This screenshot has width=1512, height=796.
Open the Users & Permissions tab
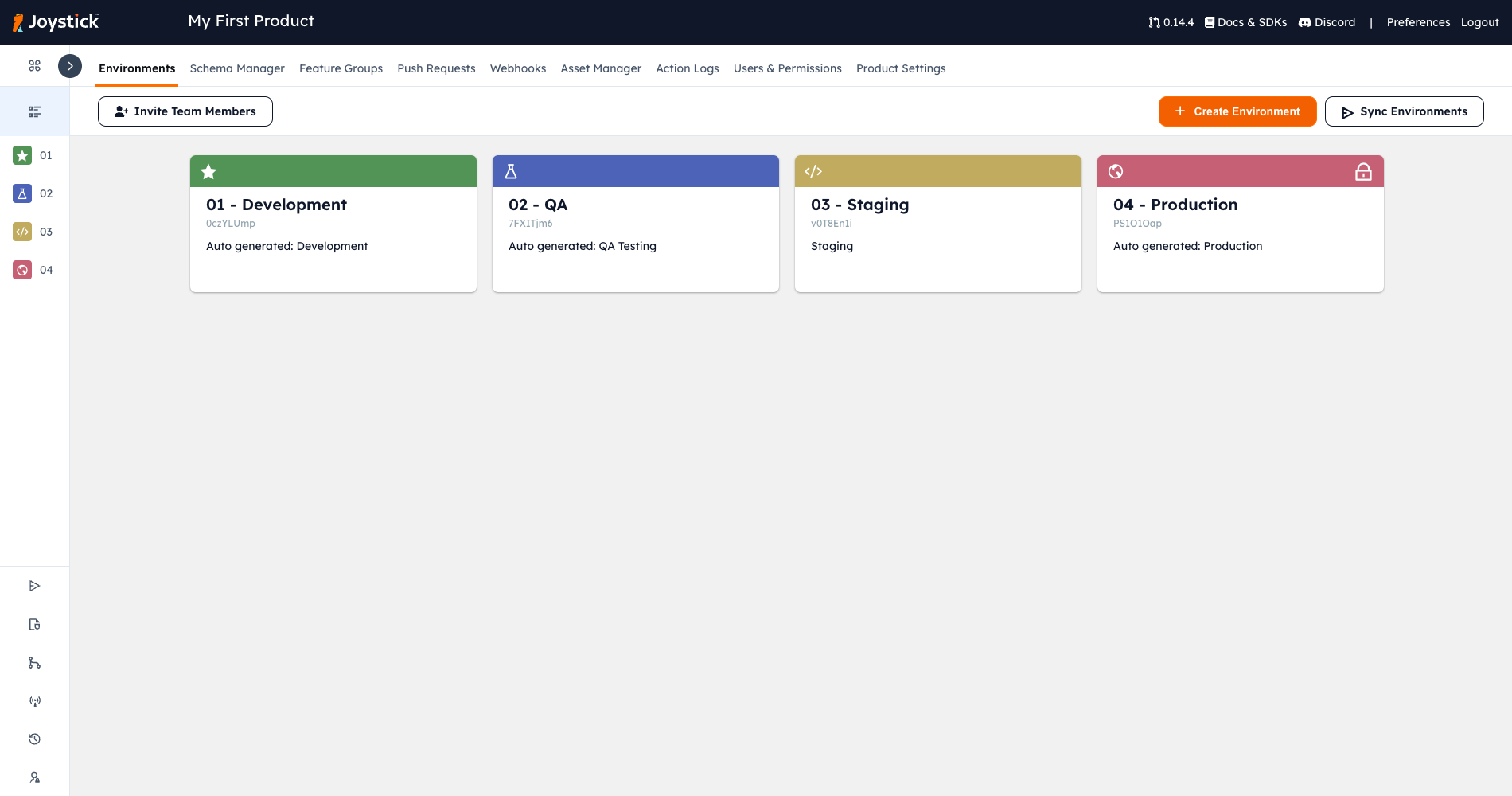[788, 68]
